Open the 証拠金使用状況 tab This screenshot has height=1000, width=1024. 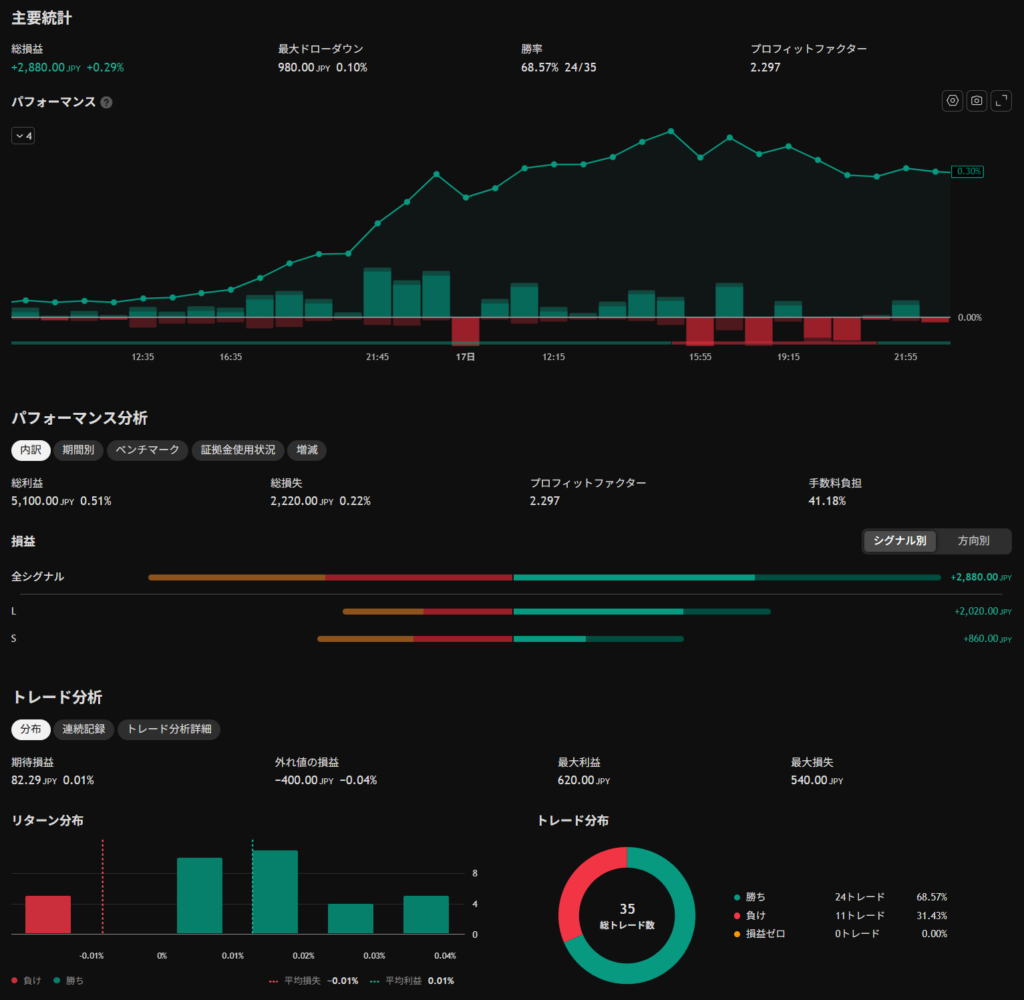tap(238, 450)
